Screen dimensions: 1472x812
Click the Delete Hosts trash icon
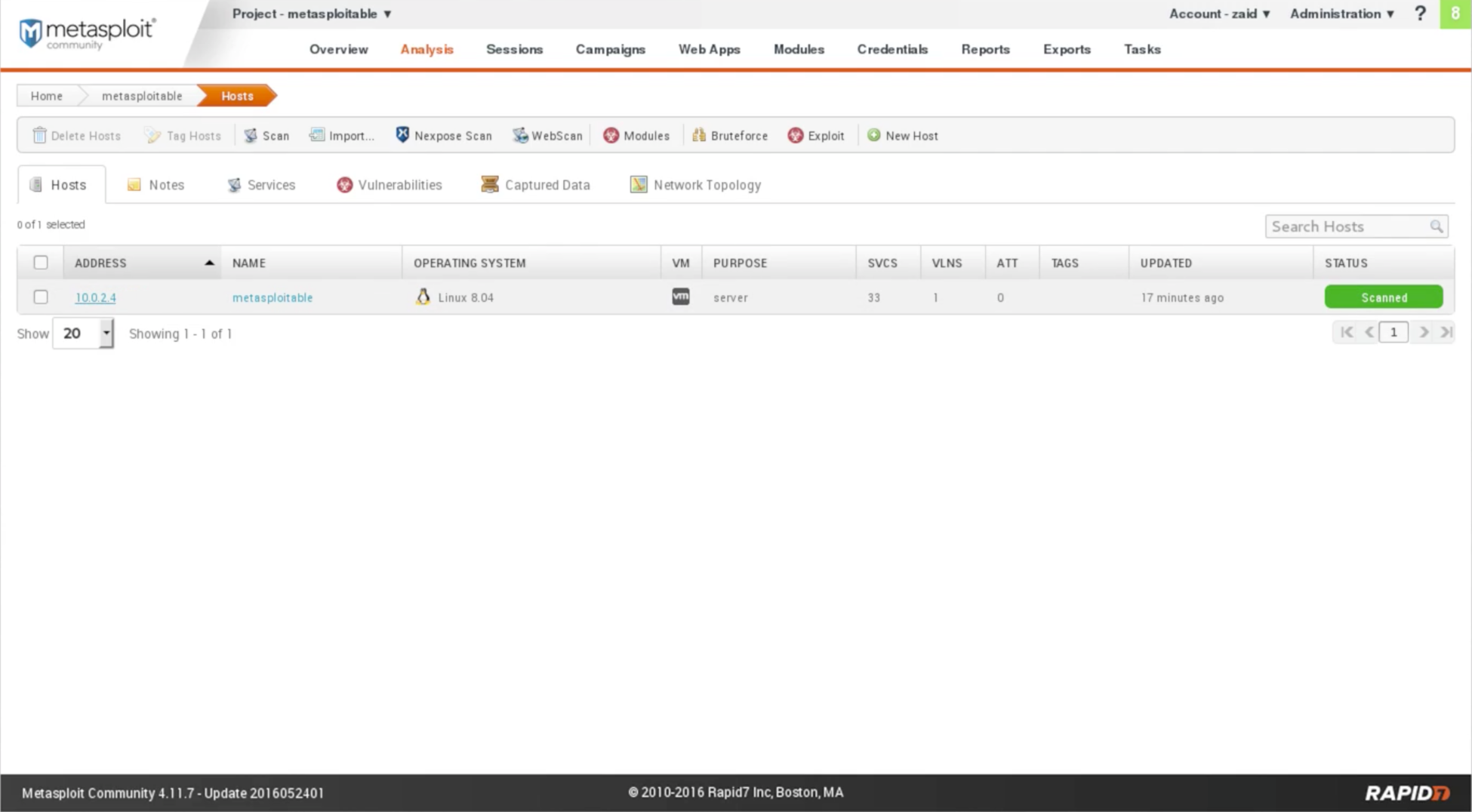coord(39,135)
